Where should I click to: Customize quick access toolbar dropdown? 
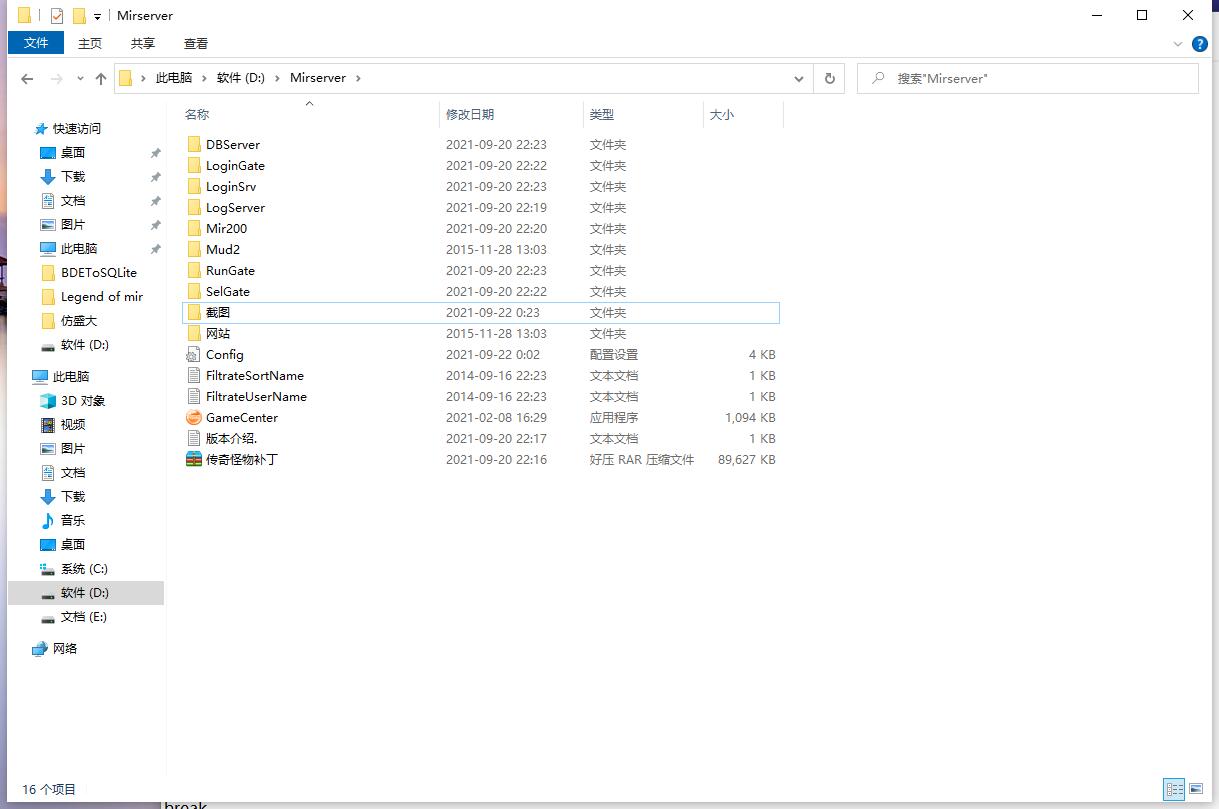97,17
